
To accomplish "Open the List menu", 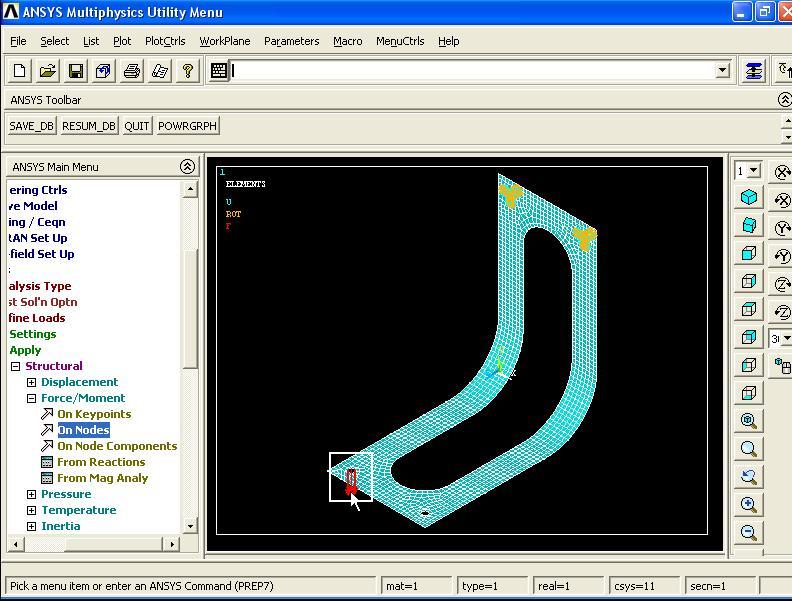I will (x=91, y=41).
